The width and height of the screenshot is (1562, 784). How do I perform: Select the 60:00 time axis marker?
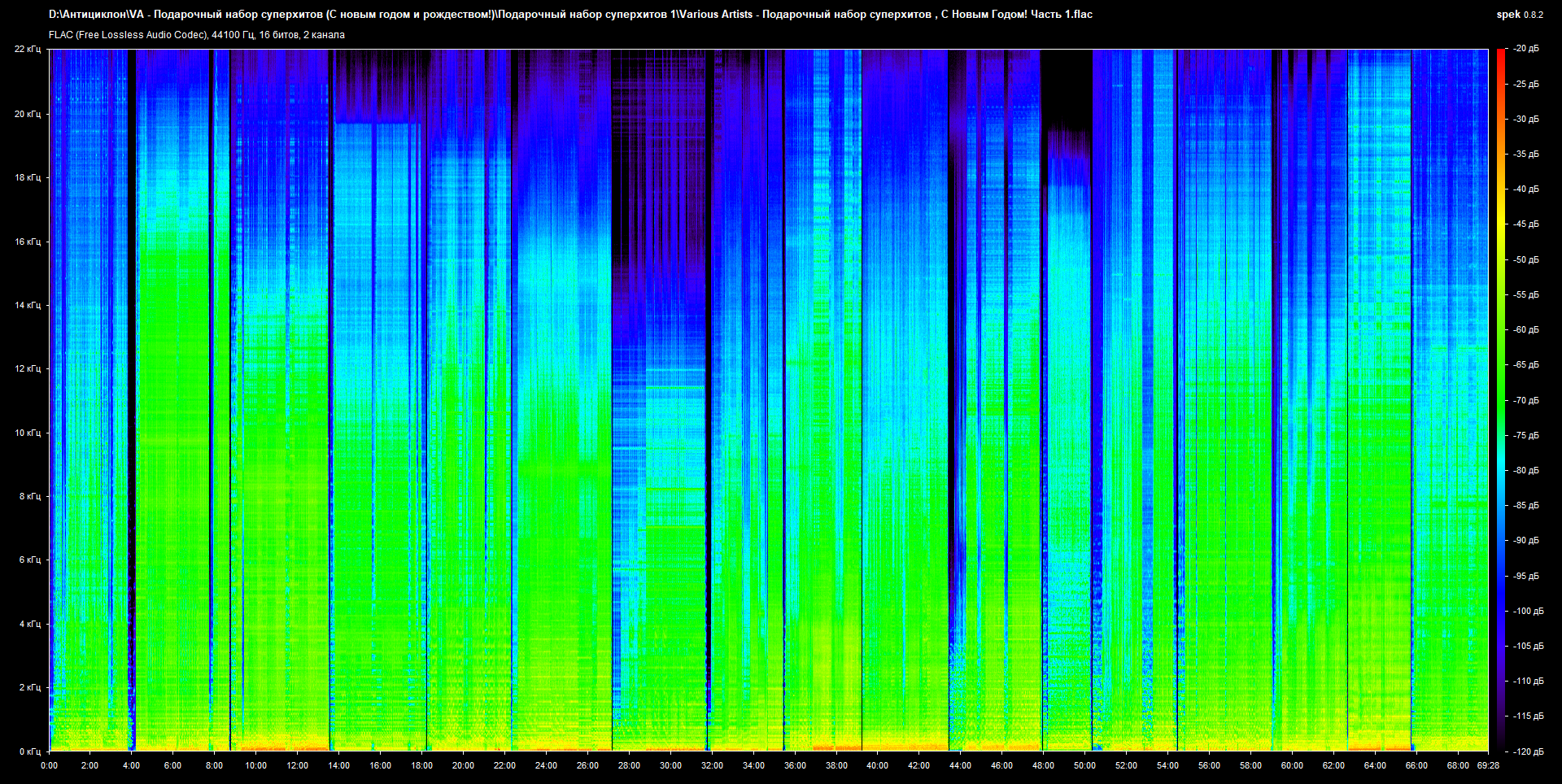(1292, 765)
